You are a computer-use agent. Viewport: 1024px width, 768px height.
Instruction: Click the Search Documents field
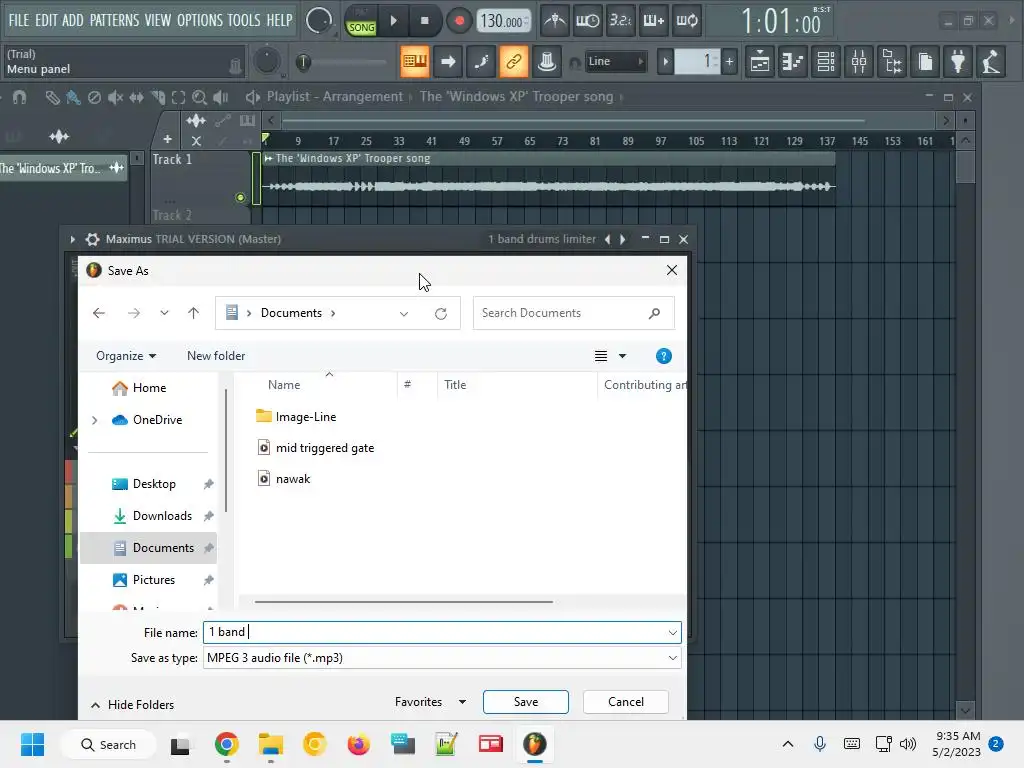click(x=573, y=313)
